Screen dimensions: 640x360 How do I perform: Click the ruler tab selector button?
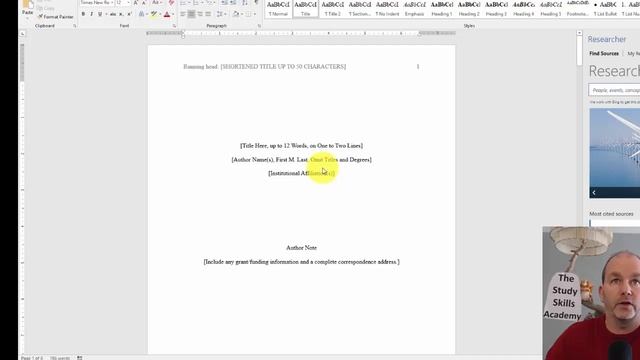[x=22, y=34]
